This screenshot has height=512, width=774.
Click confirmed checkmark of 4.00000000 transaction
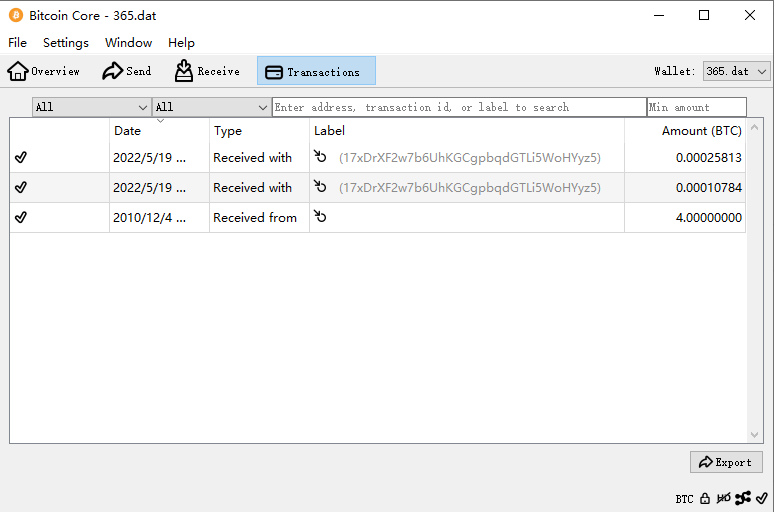coord(21,217)
